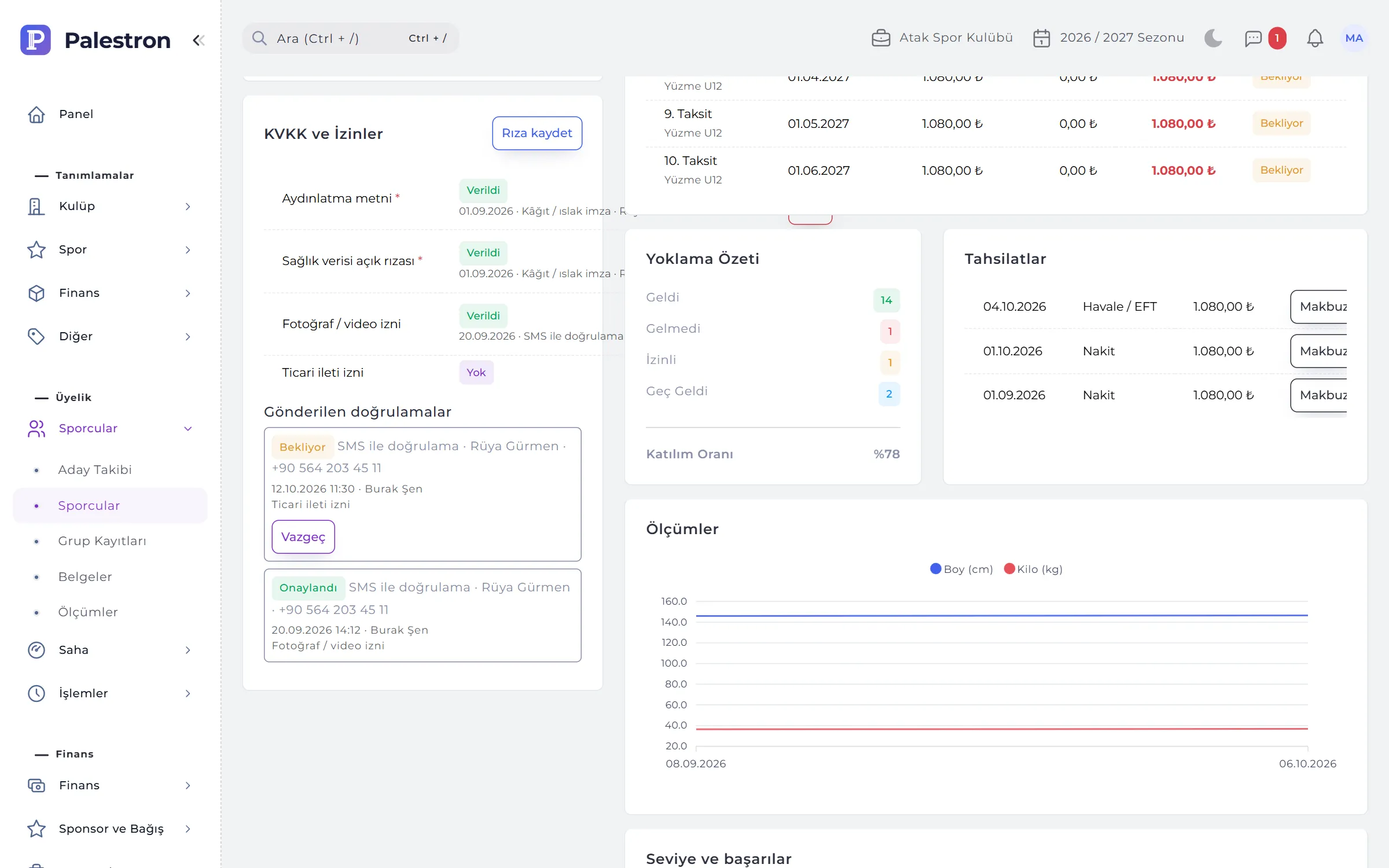The width and height of the screenshot is (1389, 868).
Task: Go to Panel home in sidebar
Action: click(110, 114)
